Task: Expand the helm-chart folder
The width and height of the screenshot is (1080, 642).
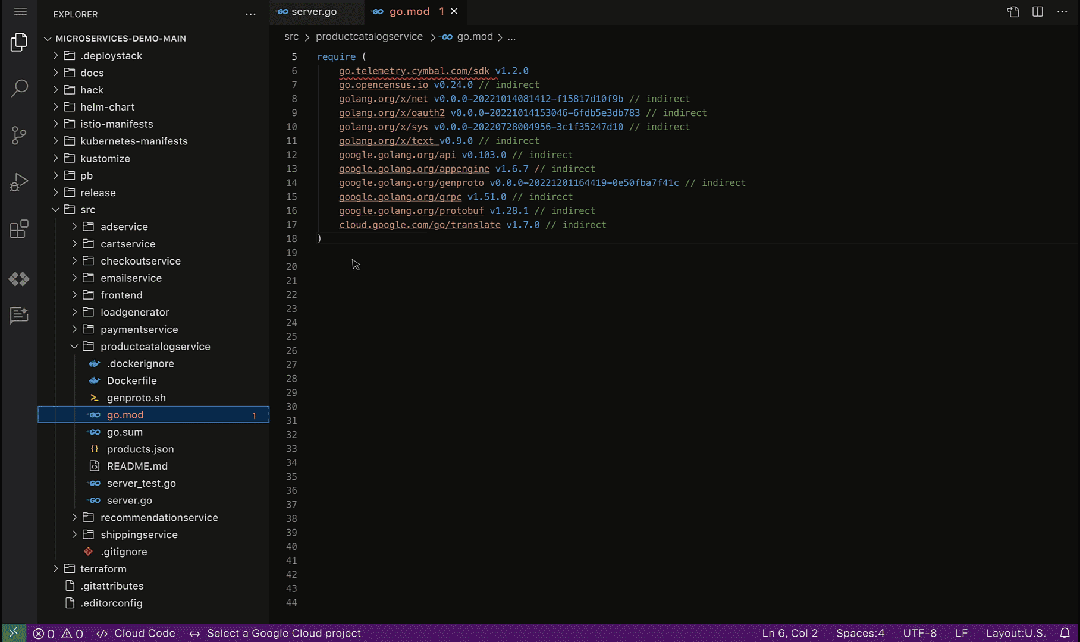Action: [x=107, y=107]
